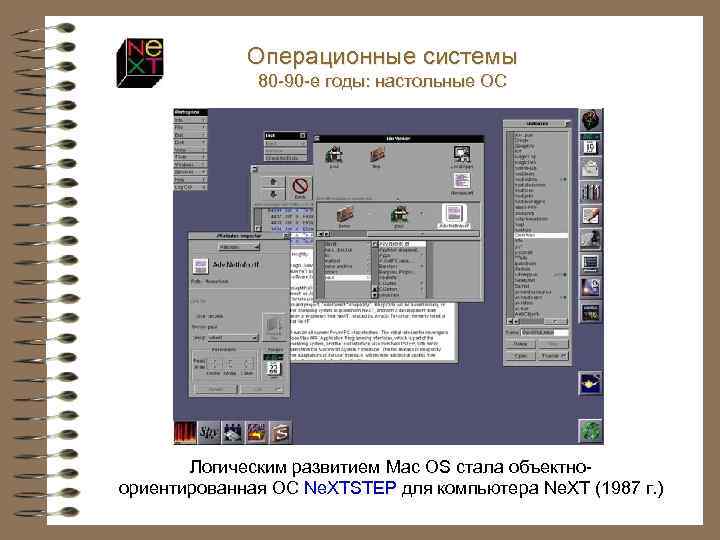Open the default popup list in Inspector
The width and height of the screenshot is (720, 540).
pyautogui.click(x=233, y=338)
